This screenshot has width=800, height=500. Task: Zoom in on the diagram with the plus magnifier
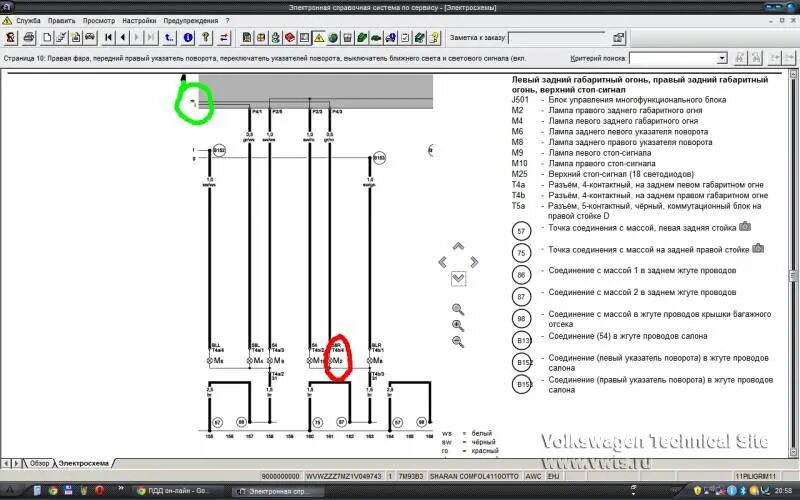tap(458, 326)
